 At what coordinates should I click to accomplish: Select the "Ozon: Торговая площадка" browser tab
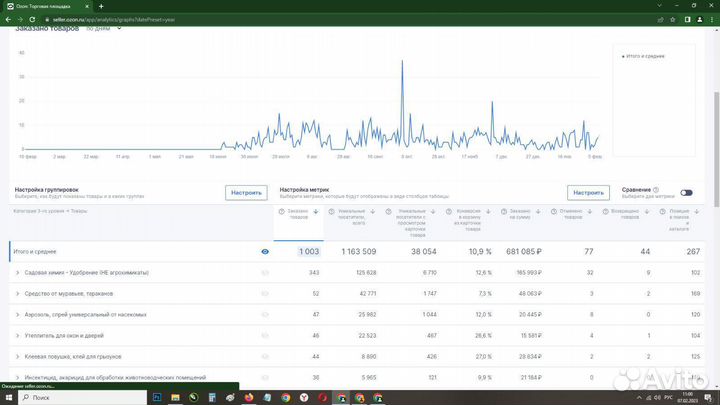(x=45, y=5)
